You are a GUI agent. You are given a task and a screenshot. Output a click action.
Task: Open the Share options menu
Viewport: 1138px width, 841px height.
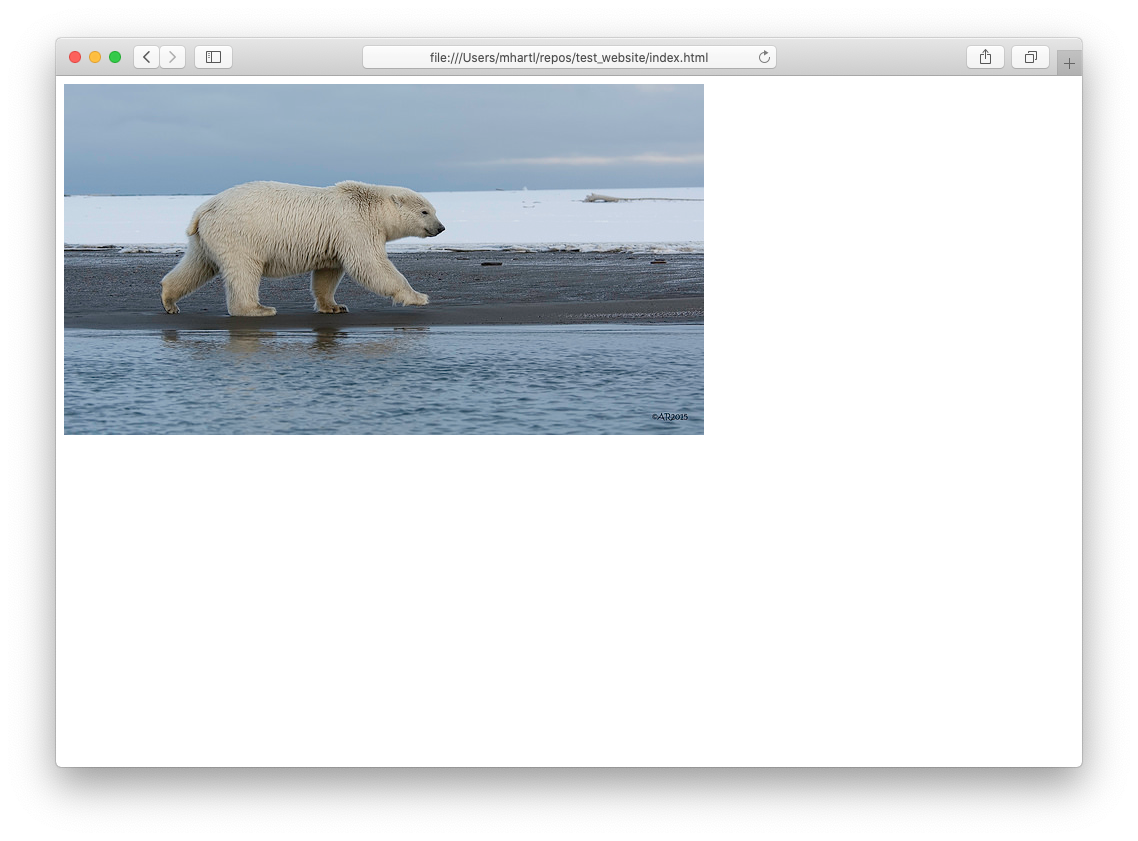pyautogui.click(x=985, y=57)
